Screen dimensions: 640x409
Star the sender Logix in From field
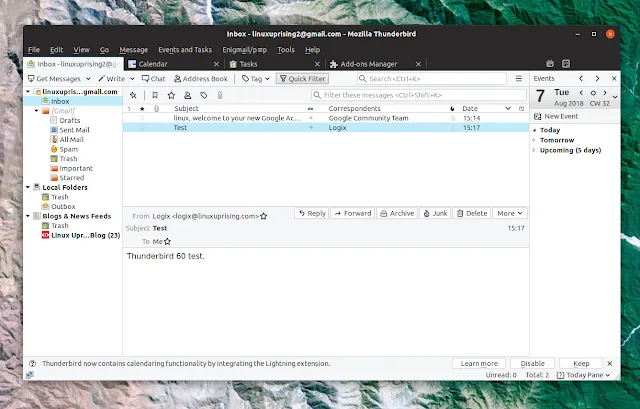264,215
